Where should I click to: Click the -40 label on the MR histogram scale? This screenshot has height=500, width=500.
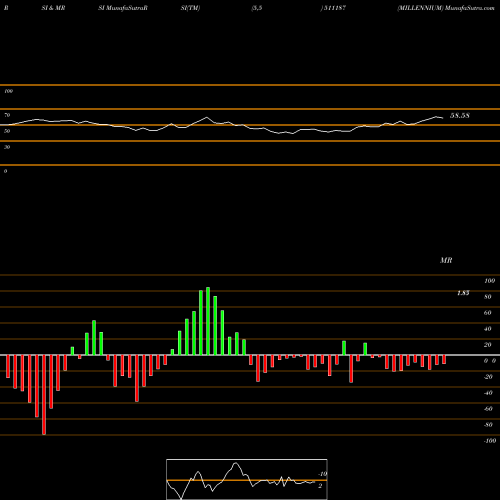(488, 393)
